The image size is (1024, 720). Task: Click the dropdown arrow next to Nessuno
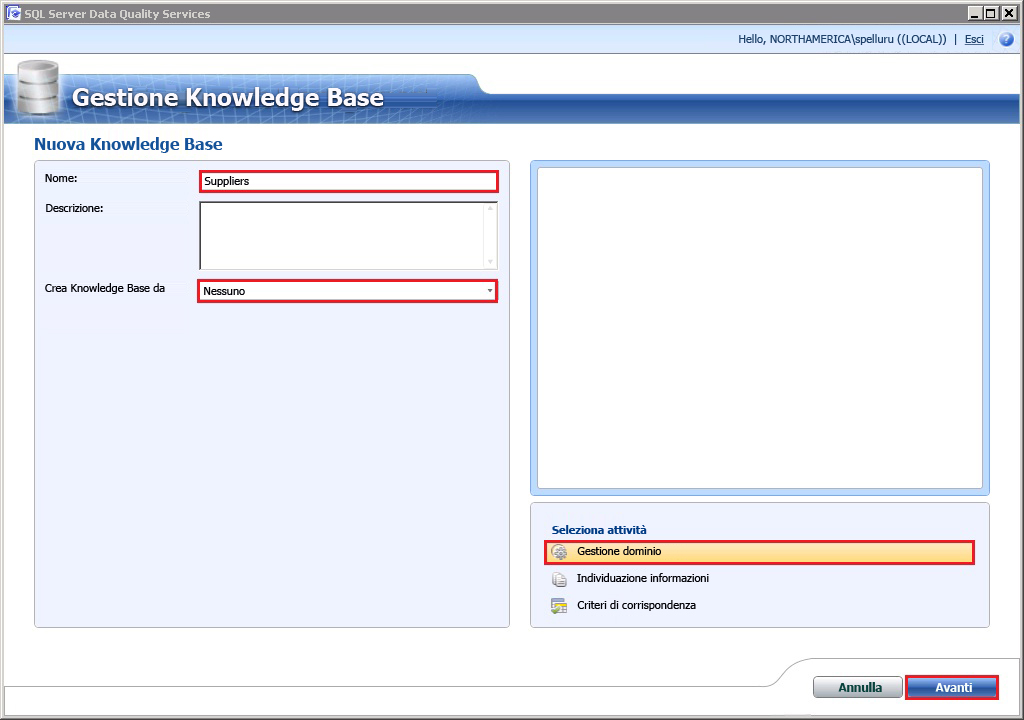click(x=489, y=291)
